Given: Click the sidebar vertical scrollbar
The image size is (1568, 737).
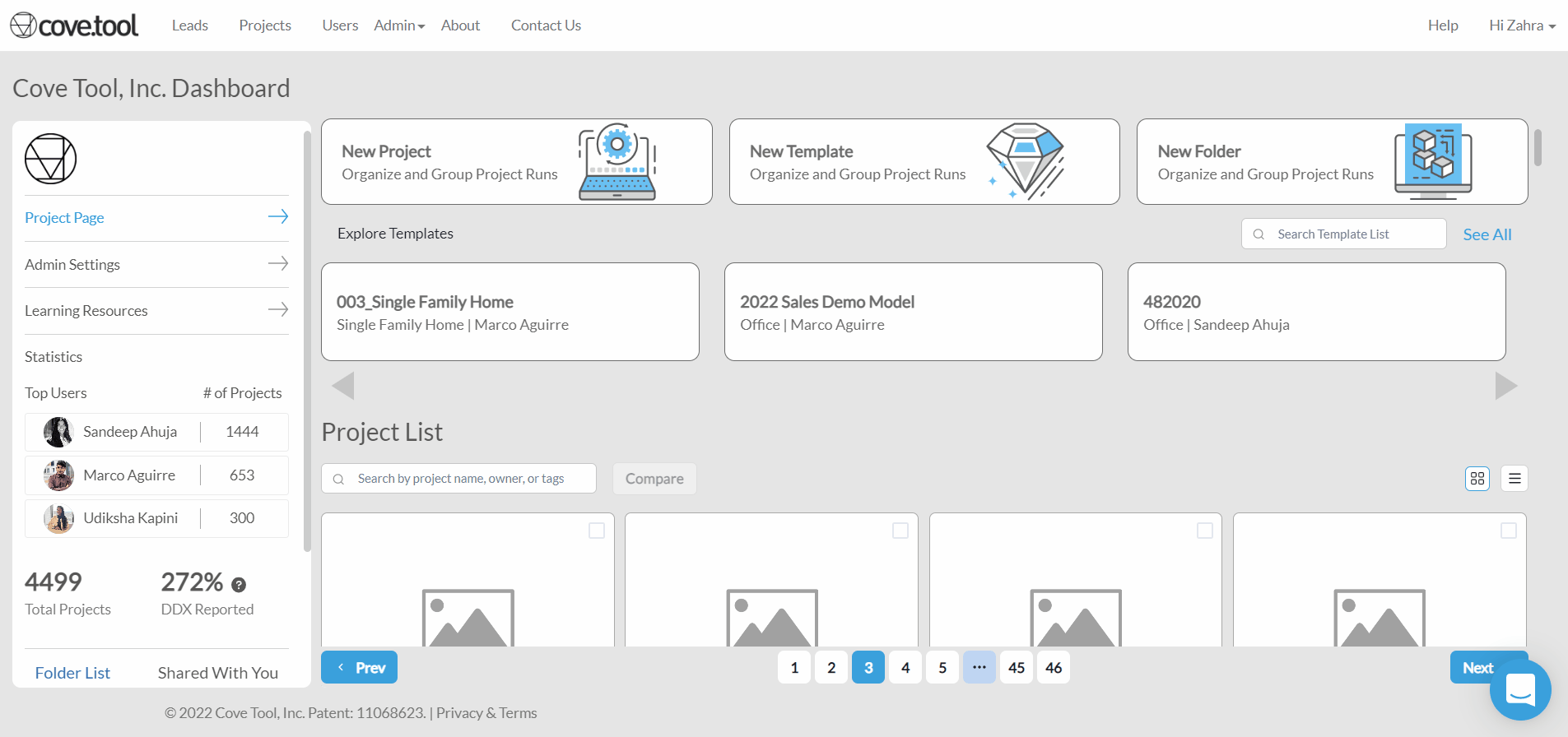Looking at the screenshot, I should pos(307,341).
